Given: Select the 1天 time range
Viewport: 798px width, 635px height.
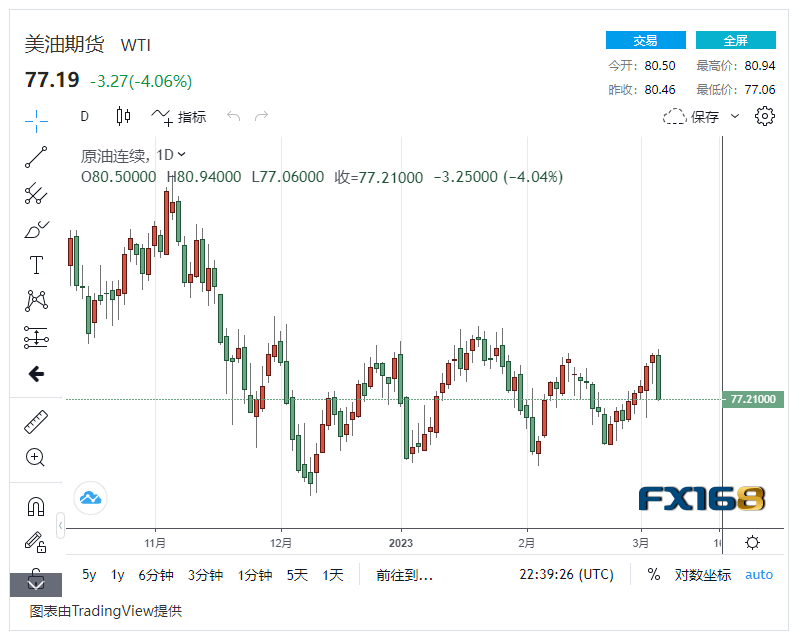Looking at the screenshot, I should [x=333, y=575].
